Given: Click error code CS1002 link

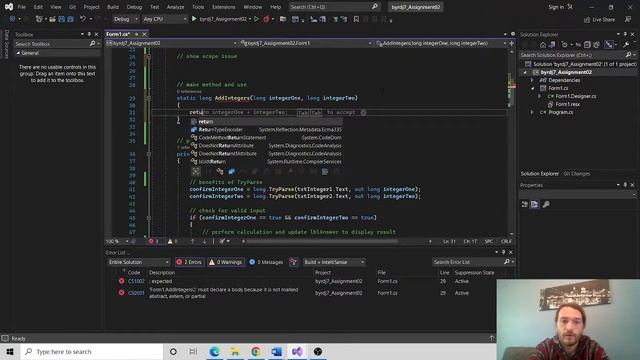Looking at the screenshot, I should pyautogui.click(x=136, y=281).
